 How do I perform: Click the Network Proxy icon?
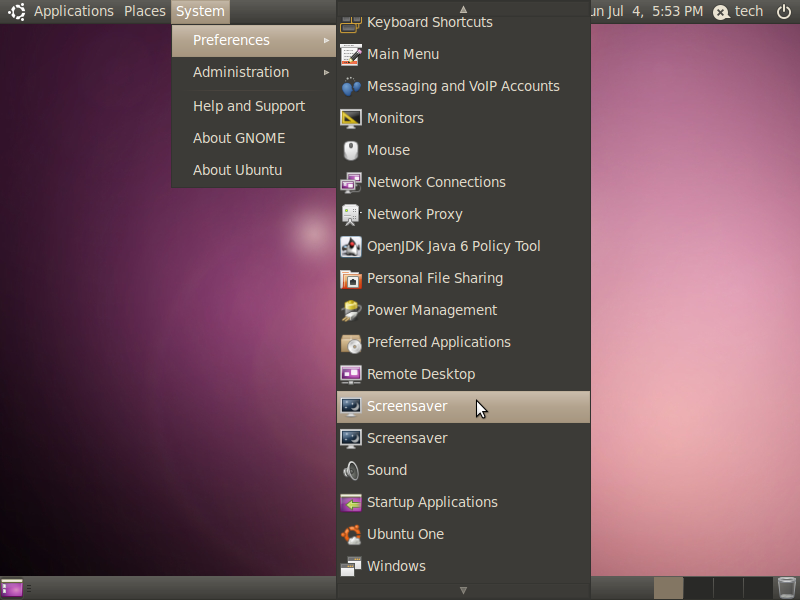[351, 214]
